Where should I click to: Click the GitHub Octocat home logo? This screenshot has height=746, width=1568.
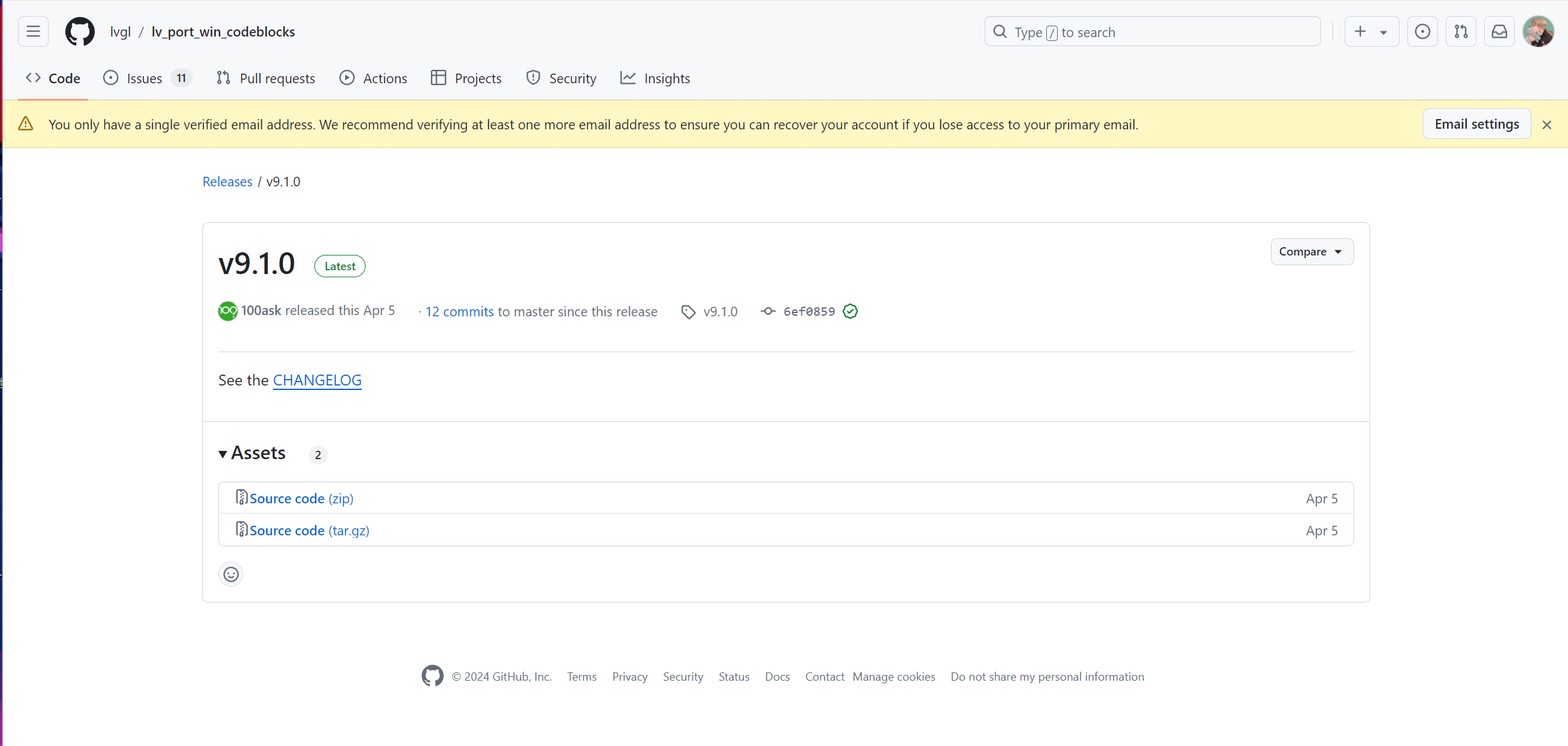tap(80, 31)
